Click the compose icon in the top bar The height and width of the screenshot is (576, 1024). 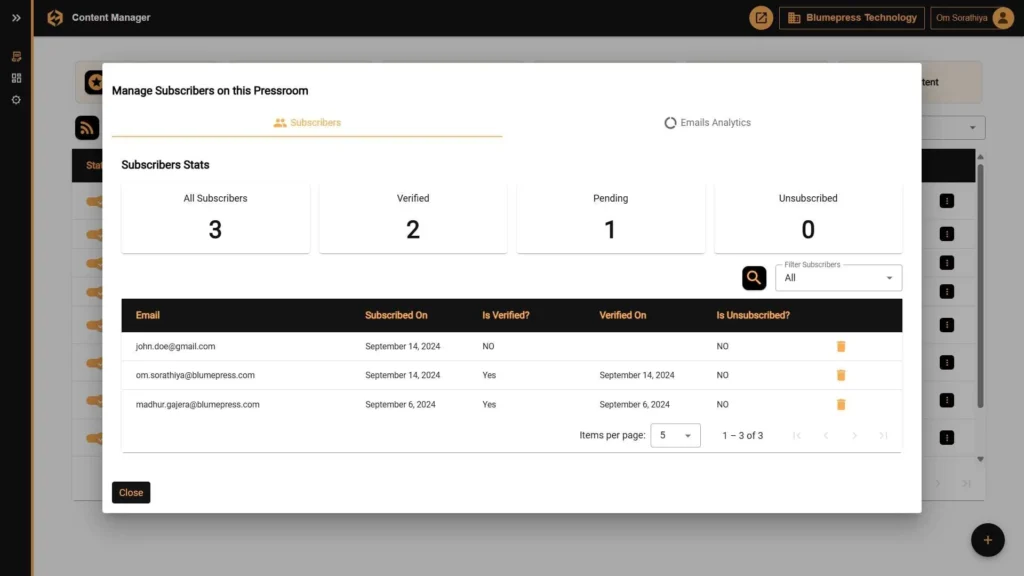760,17
